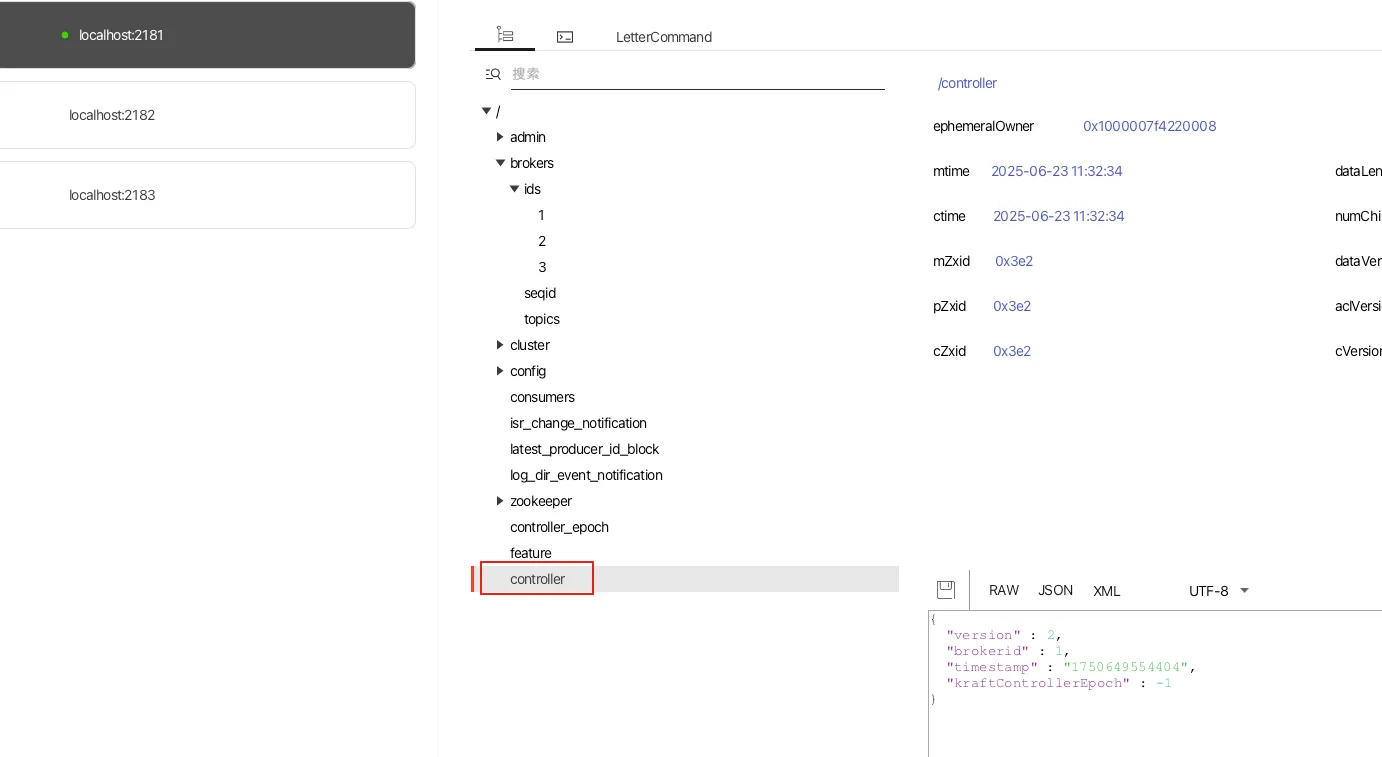The width and height of the screenshot is (1382, 757).
Task: Save node data with the floppy disk icon
Action: tap(945, 590)
